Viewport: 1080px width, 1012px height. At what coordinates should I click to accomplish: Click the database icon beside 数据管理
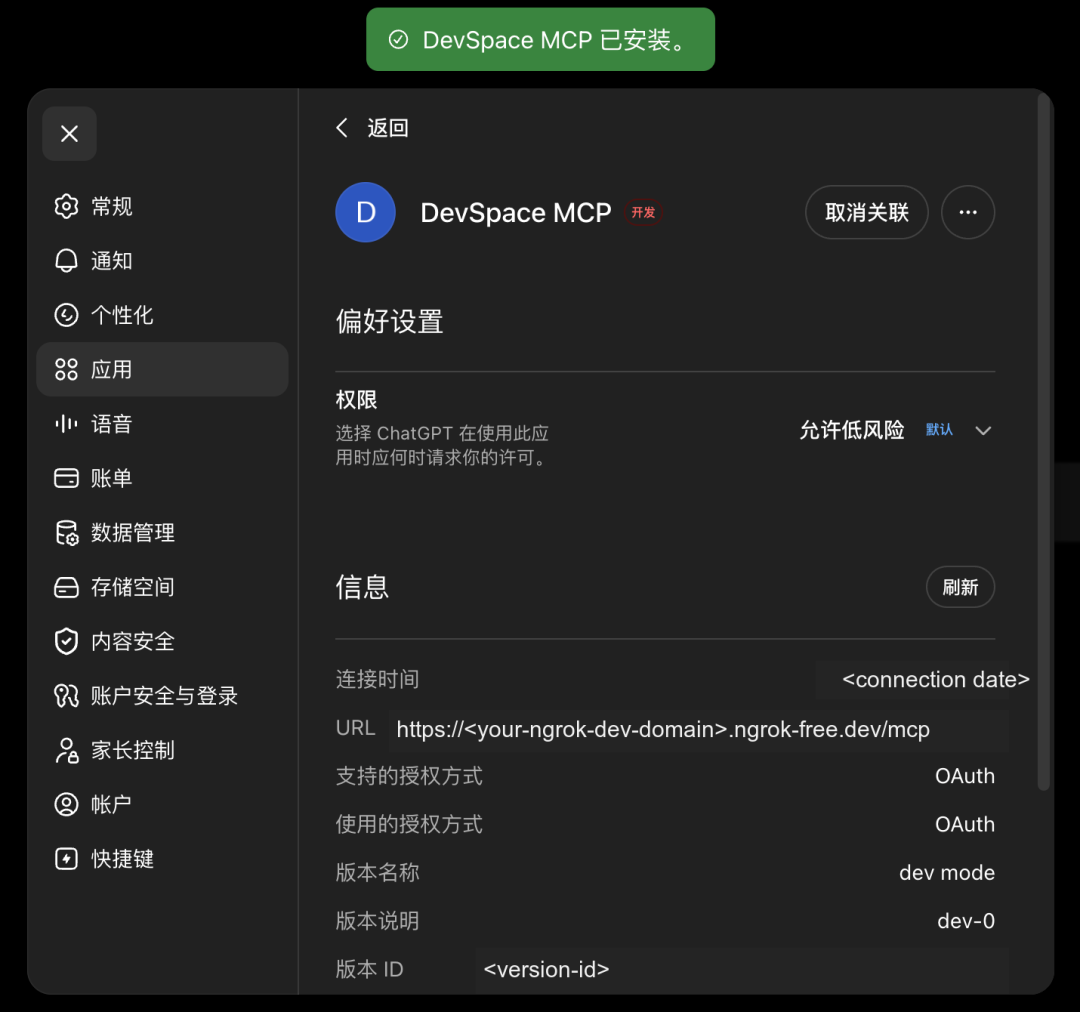[66, 533]
